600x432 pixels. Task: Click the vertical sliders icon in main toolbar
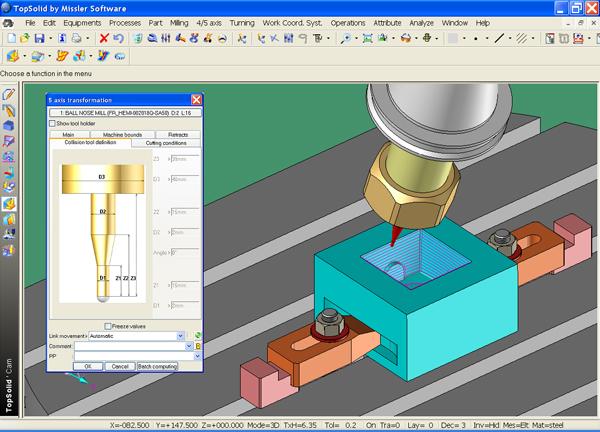coord(166,38)
